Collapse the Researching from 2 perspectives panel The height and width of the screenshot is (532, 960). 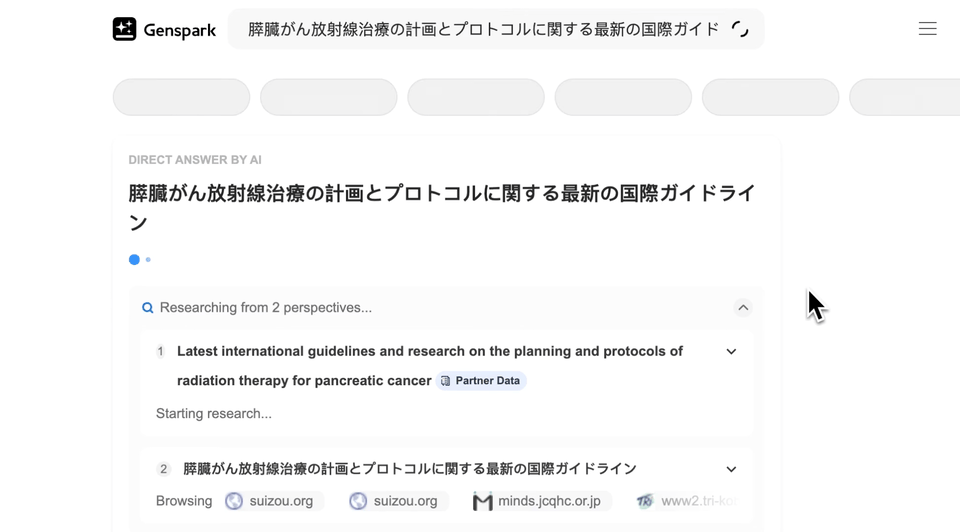pyautogui.click(x=743, y=308)
